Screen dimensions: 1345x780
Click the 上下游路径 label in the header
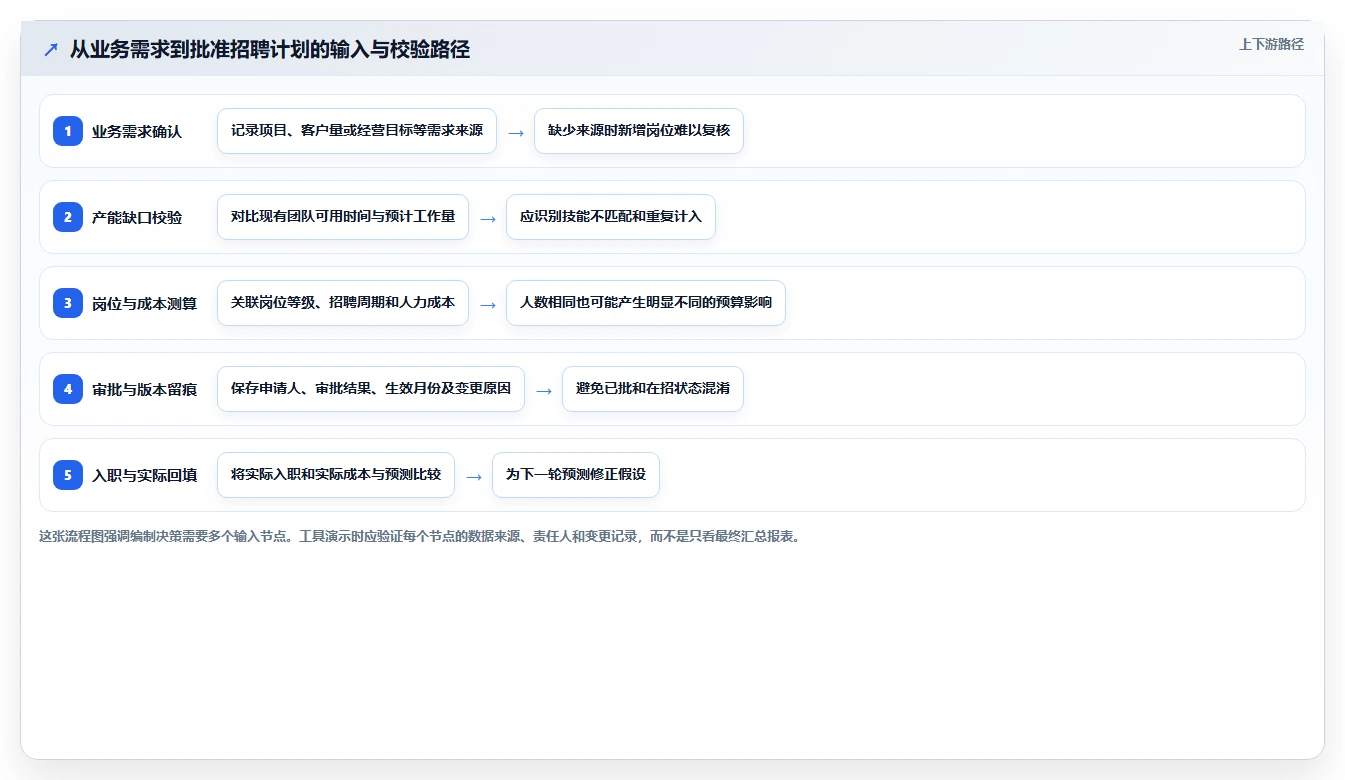pos(1271,44)
